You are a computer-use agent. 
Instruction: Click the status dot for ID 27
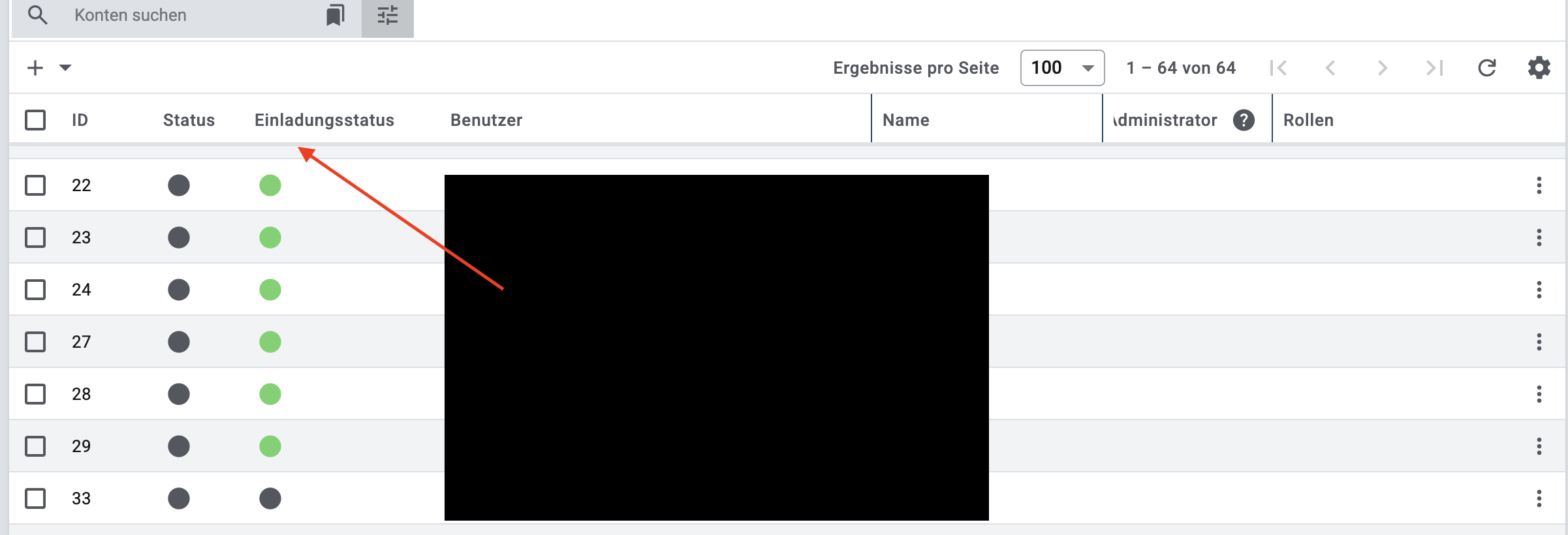pyautogui.click(x=179, y=342)
